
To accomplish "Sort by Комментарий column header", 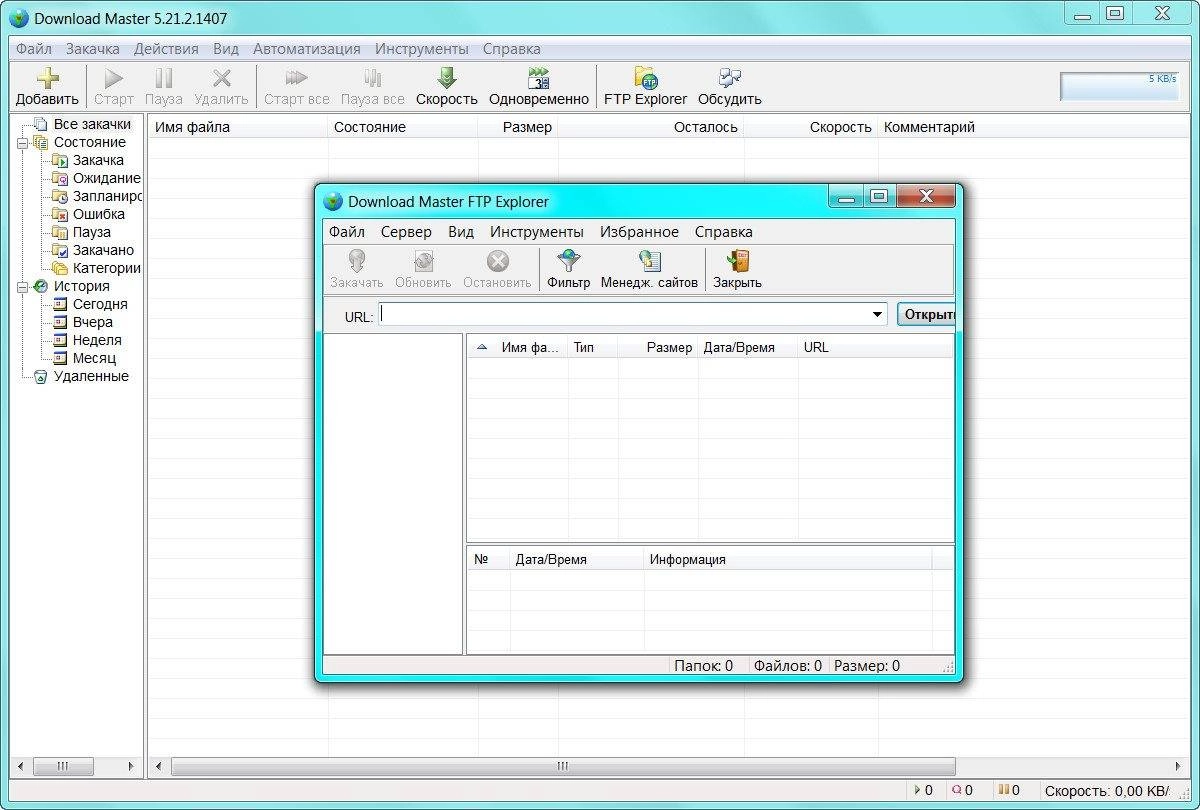I will [1035, 127].
